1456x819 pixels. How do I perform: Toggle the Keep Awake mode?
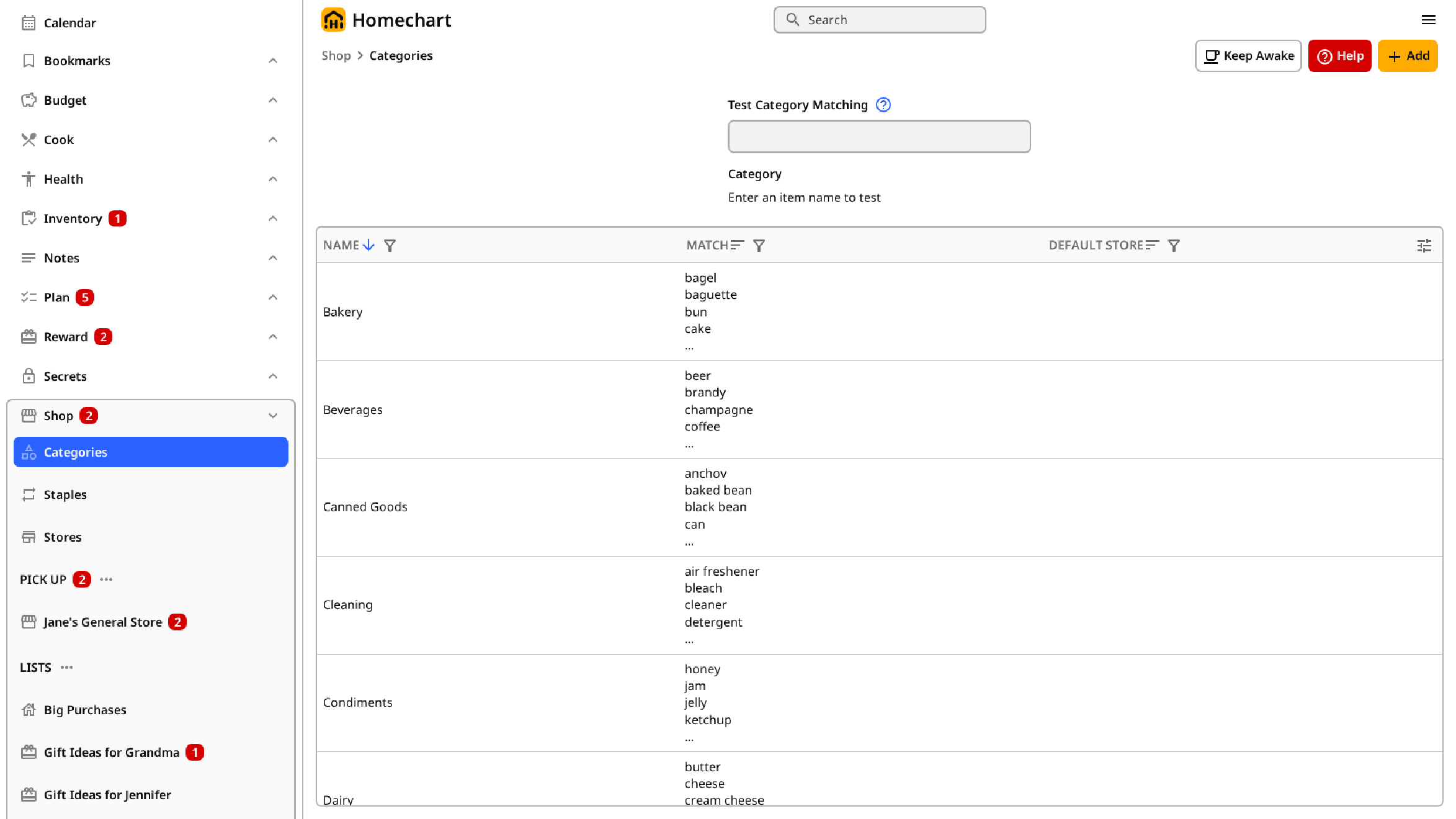click(x=1247, y=56)
